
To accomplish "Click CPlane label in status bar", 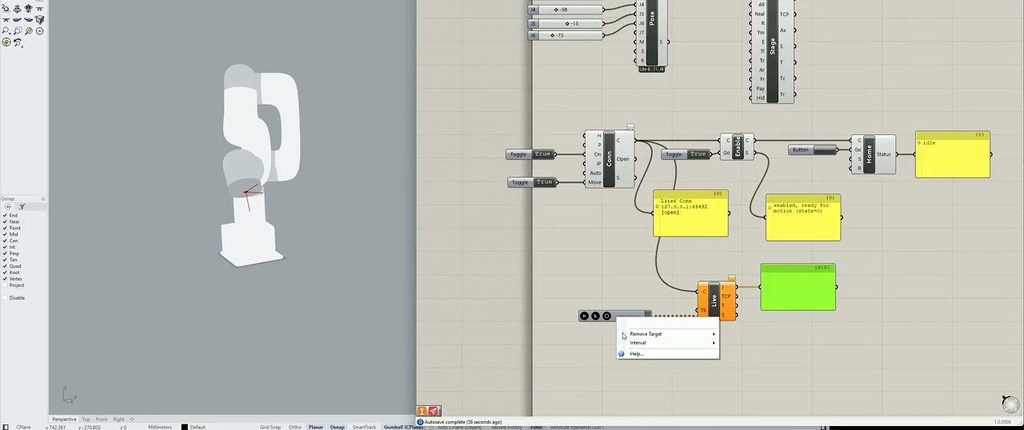I will click(24, 427).
